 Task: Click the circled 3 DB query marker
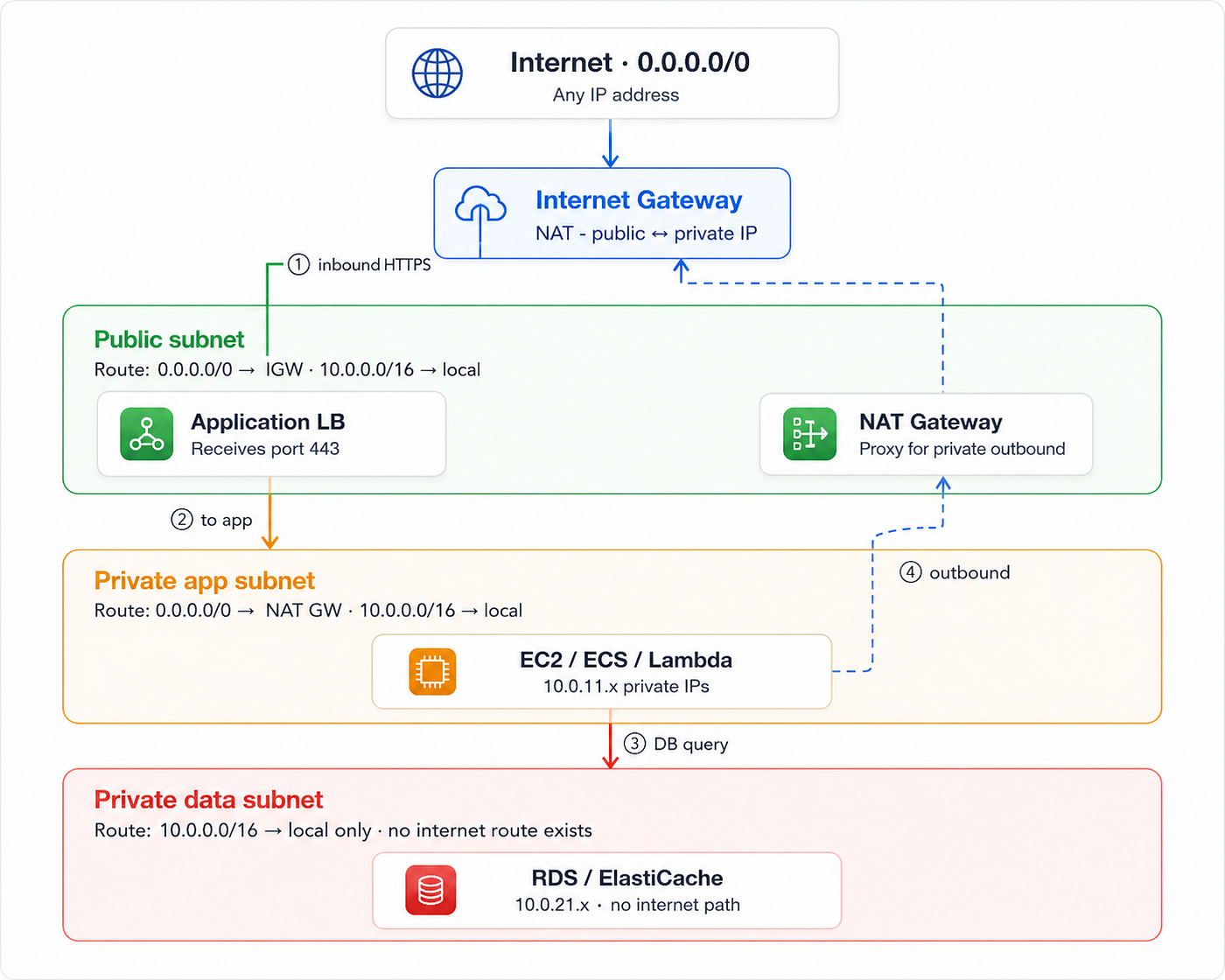pos(634,744)
